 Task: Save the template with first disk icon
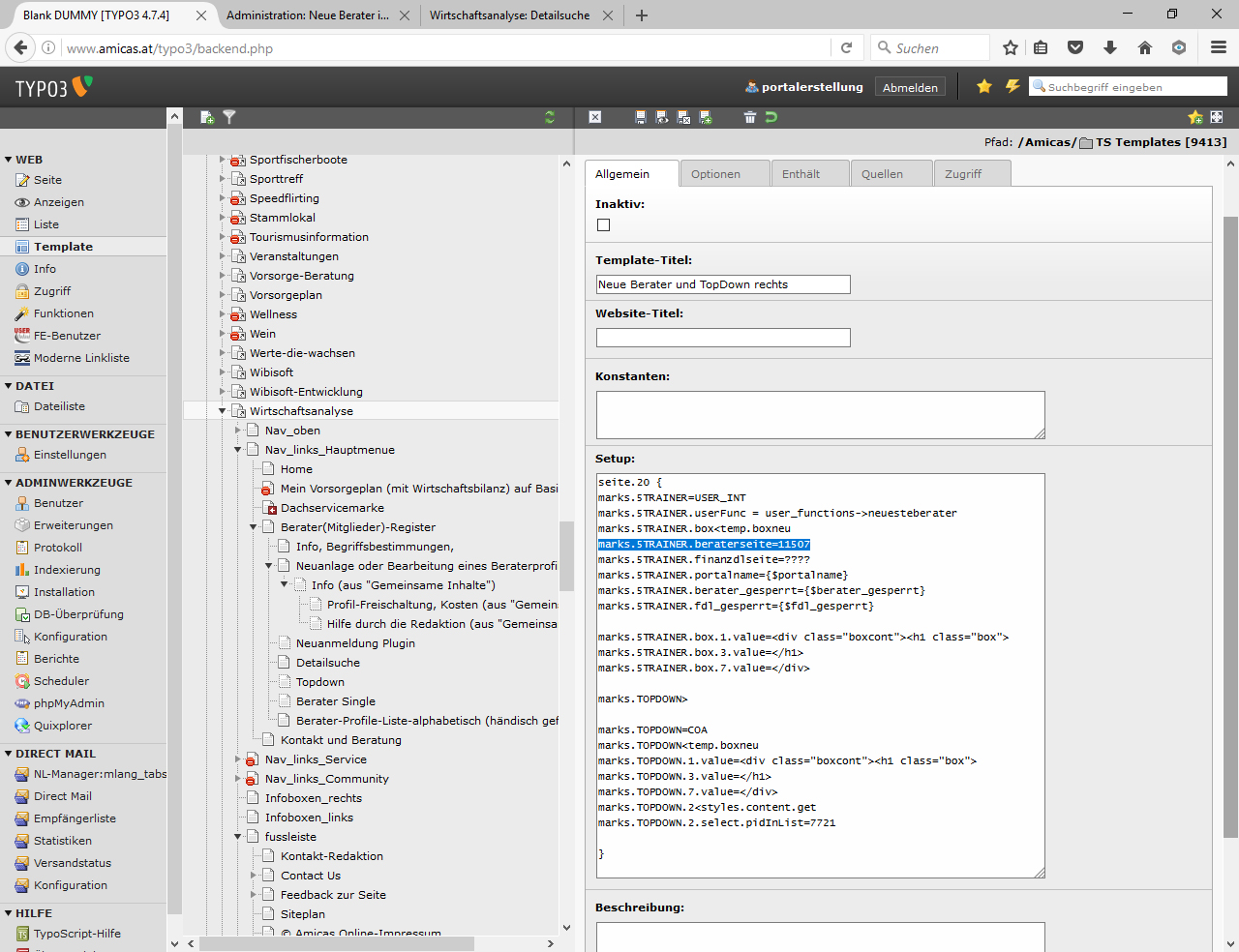pyautogui.click(x=641, y=117)
